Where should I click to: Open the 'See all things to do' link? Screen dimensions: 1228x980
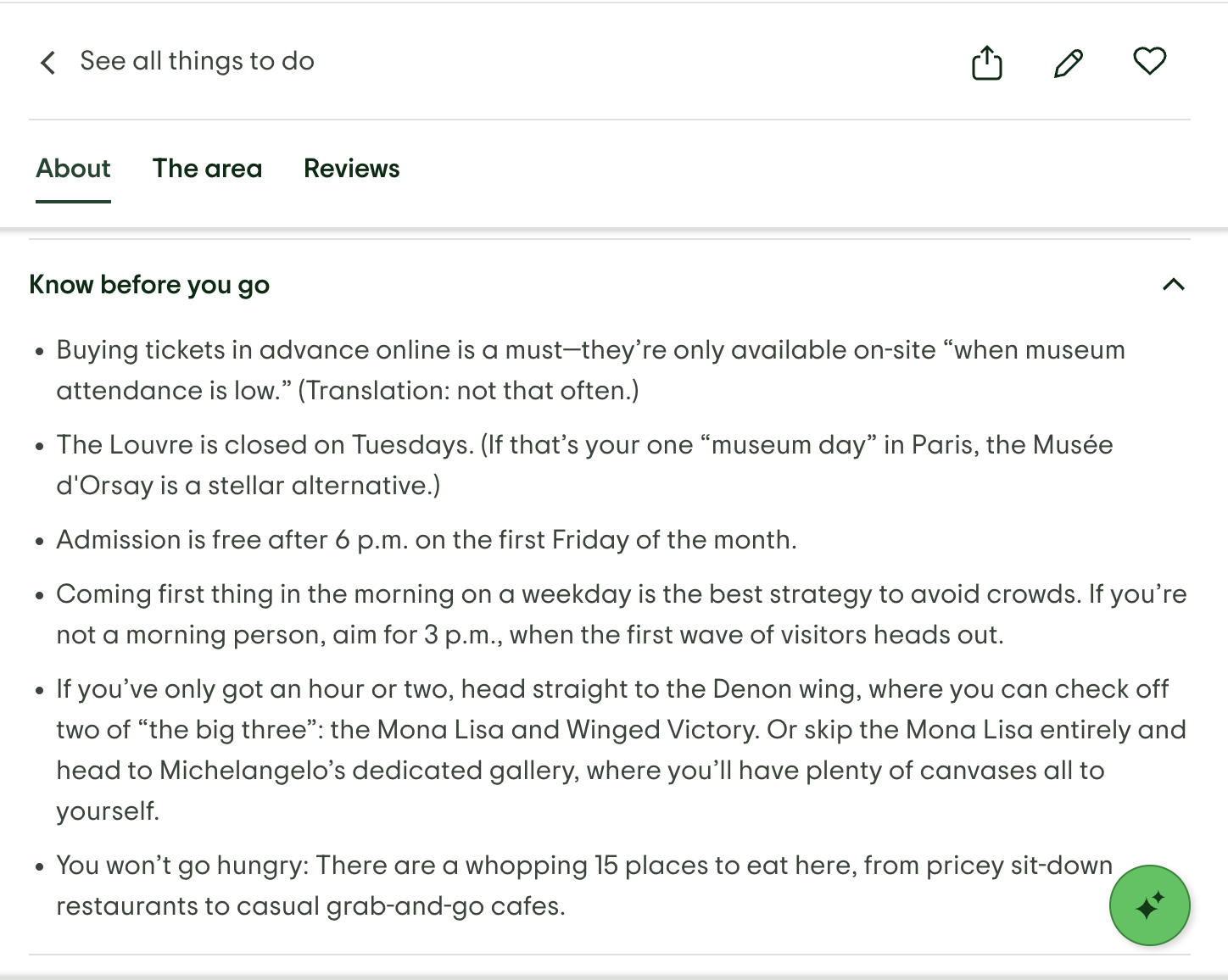(197, 61)
